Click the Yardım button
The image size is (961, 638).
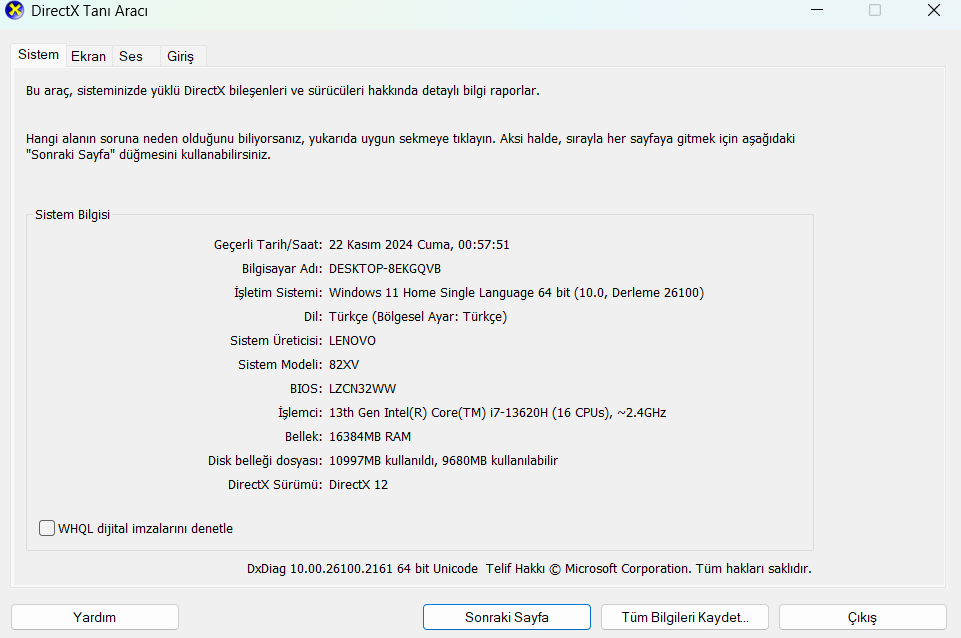coord(95,617)
